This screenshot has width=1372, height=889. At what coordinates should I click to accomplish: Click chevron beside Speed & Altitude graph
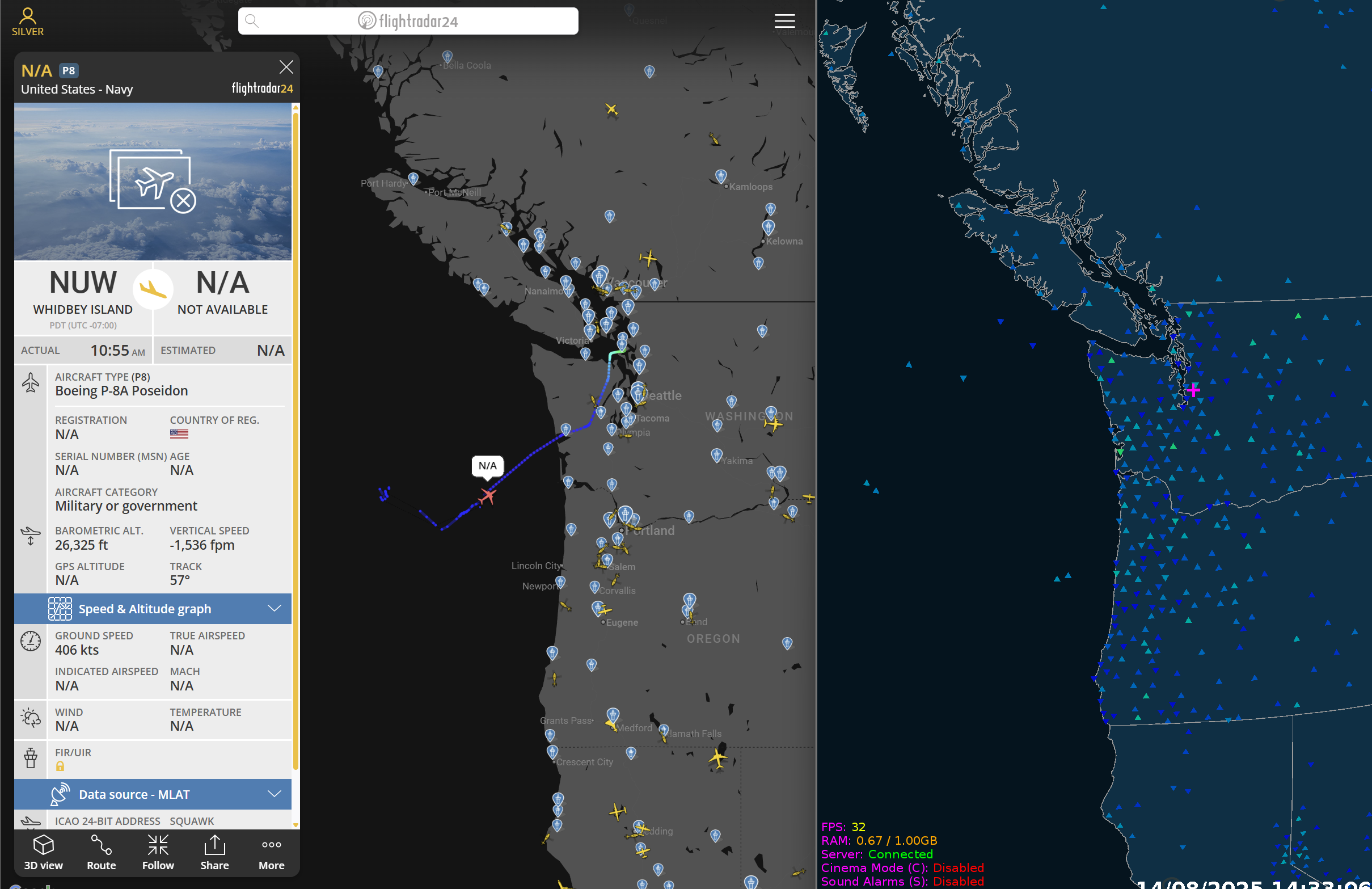point(275,609)
